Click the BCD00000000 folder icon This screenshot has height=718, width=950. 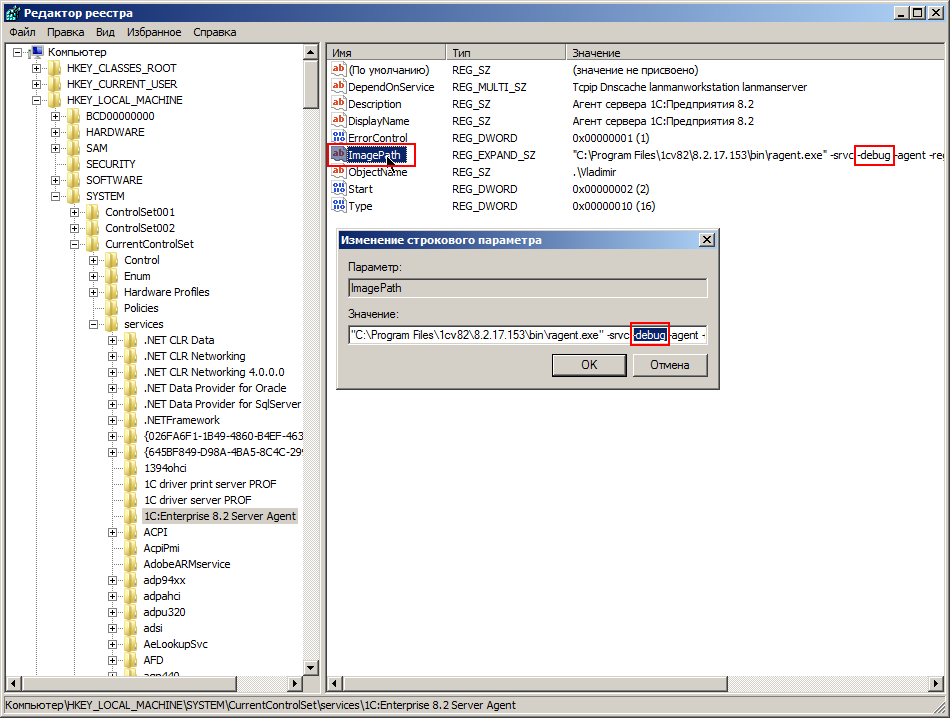click(74, 116)
